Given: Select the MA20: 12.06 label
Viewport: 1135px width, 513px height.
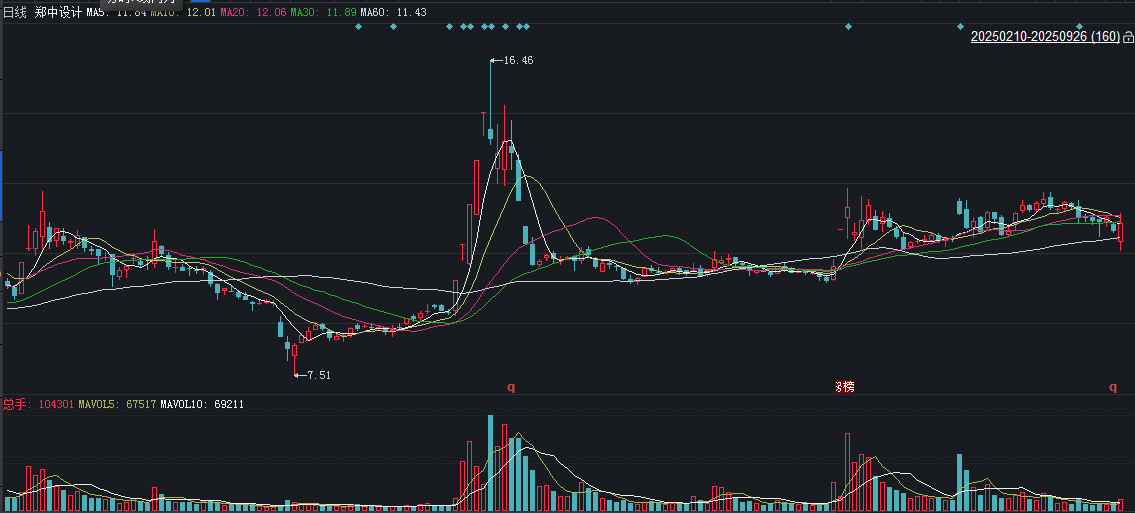Looking at the screenshot, I should (253, 12).
